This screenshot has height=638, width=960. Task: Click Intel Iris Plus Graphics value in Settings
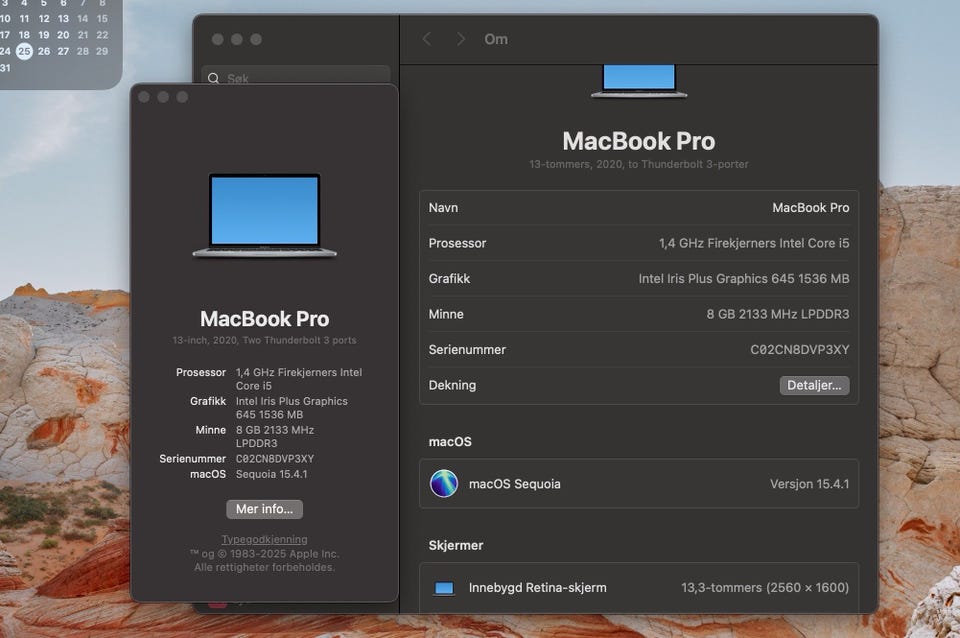coord(744,279)
